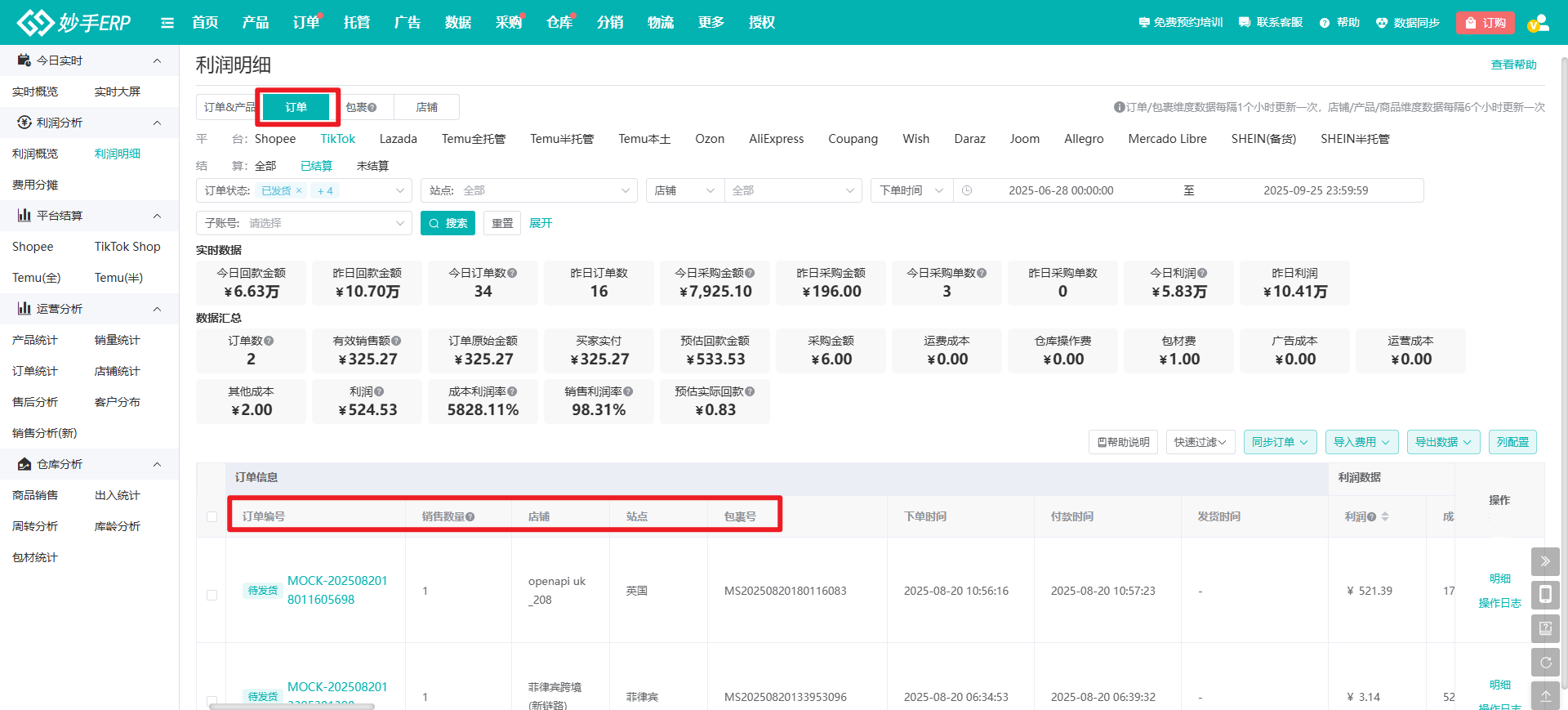Expand the 导出数据 export dropdown button
The width and height of the screenshot is (1568, 710).
[x=1443, y=442]
